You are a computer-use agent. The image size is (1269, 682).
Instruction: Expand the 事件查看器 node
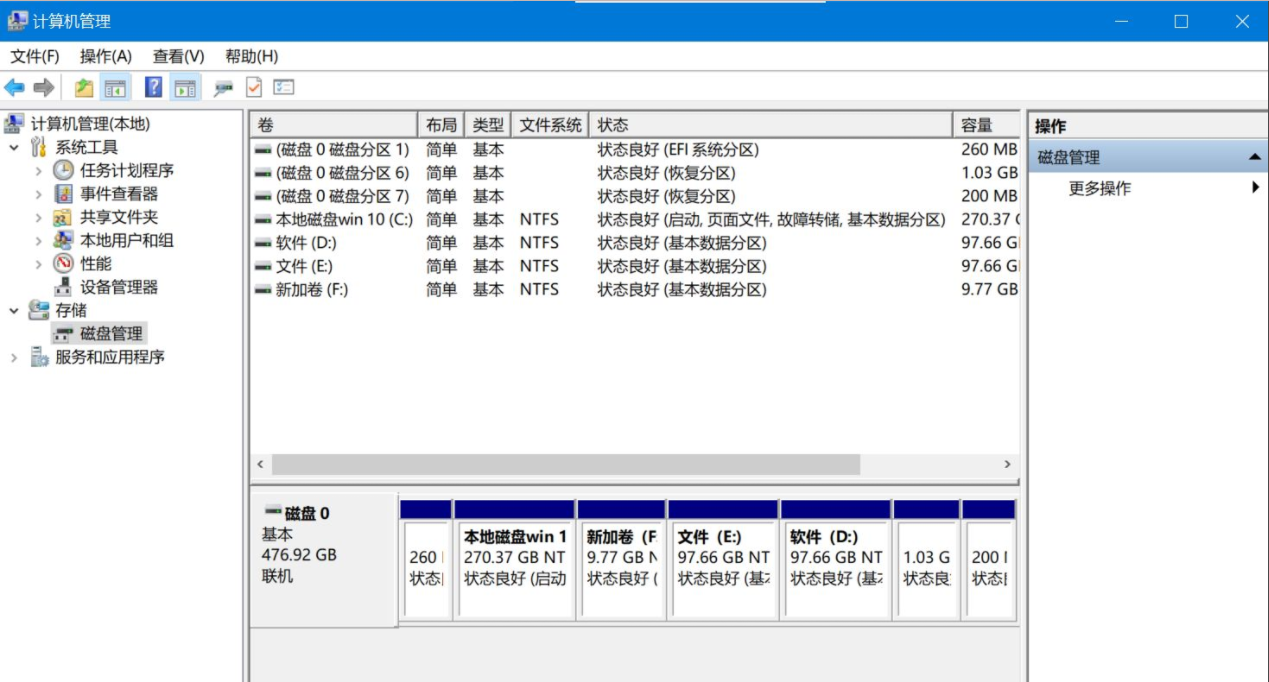coord(39,194)
